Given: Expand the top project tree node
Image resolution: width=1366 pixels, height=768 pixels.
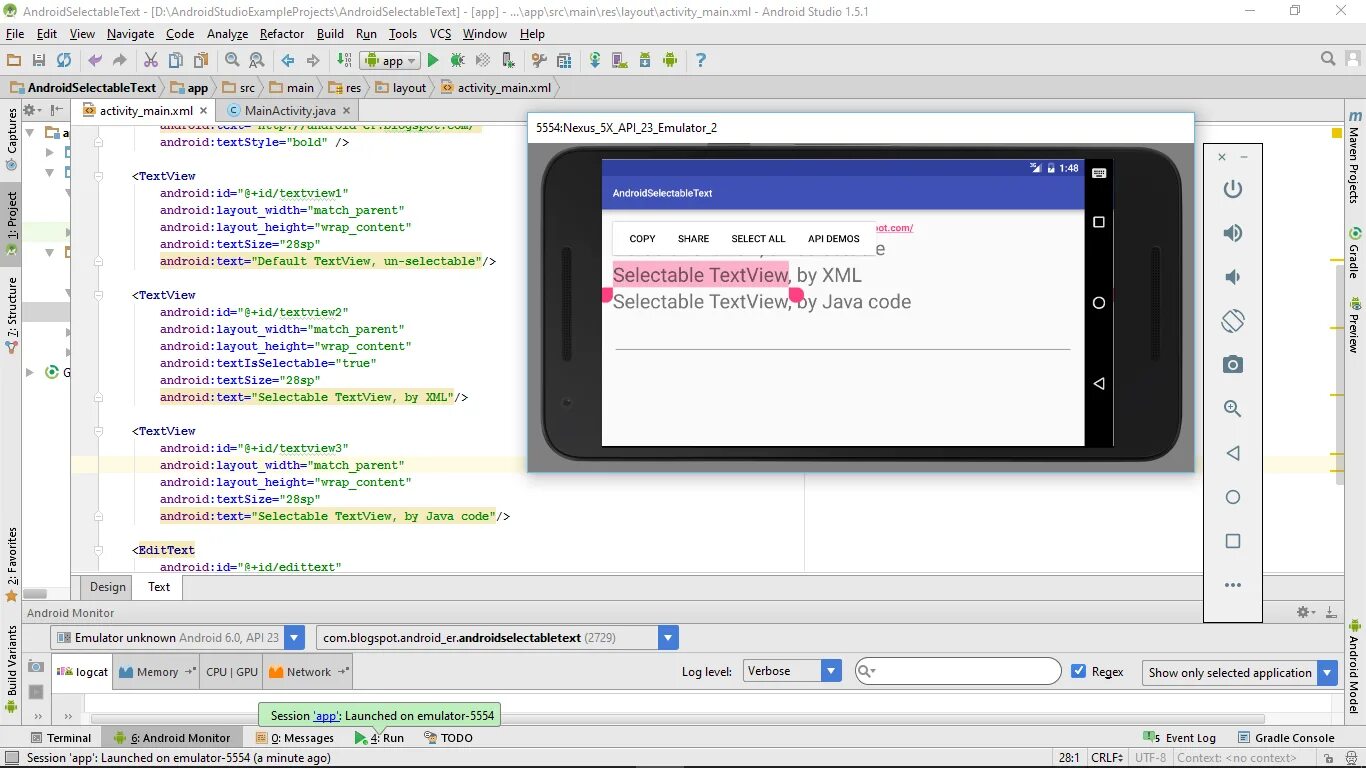Looking at the screenshot, I should [x=30, y=133].
